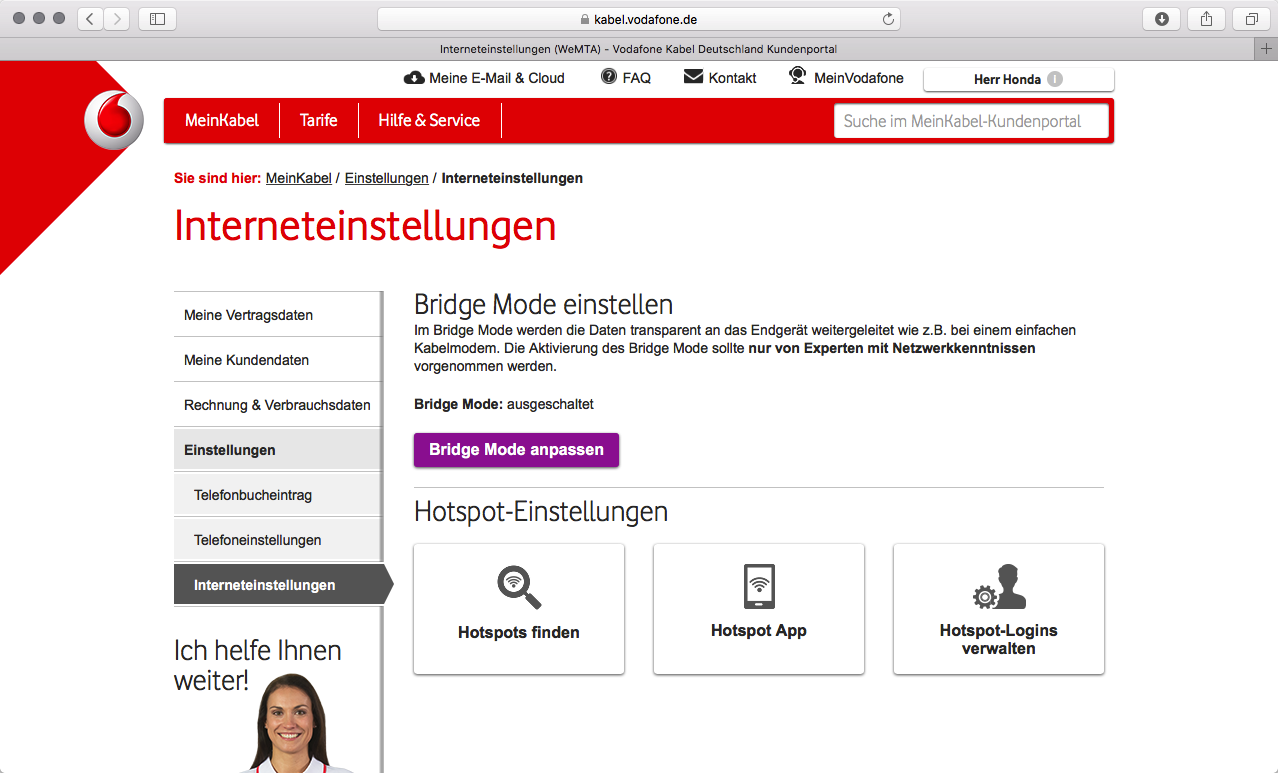Click the red Interneteinstellungen page title

[365, 226]
